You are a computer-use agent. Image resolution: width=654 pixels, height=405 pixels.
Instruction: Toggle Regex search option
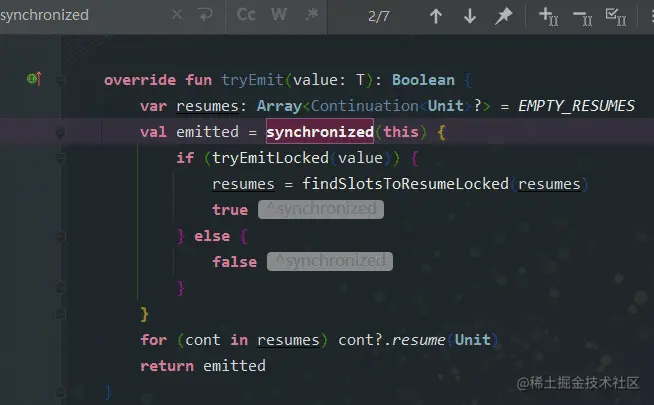point(311,15)
